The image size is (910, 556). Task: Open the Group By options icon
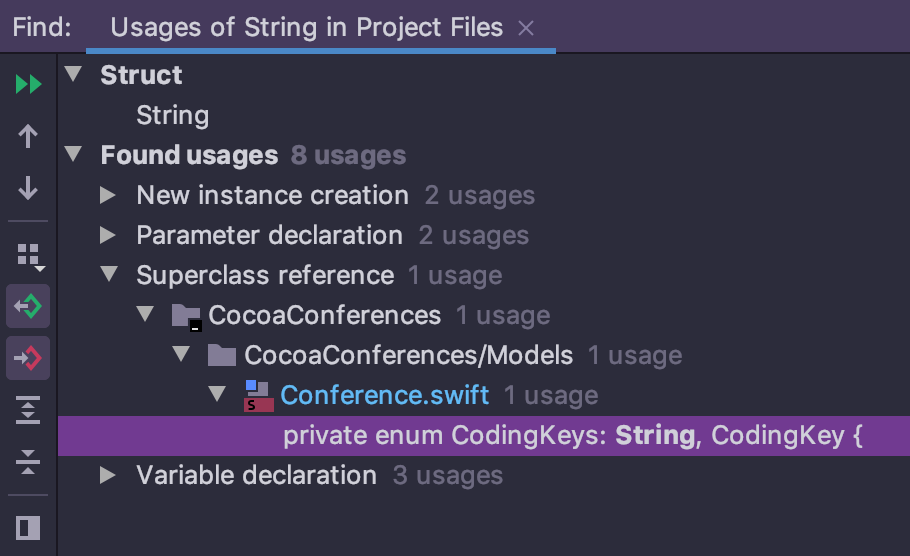tap(29, 256)
